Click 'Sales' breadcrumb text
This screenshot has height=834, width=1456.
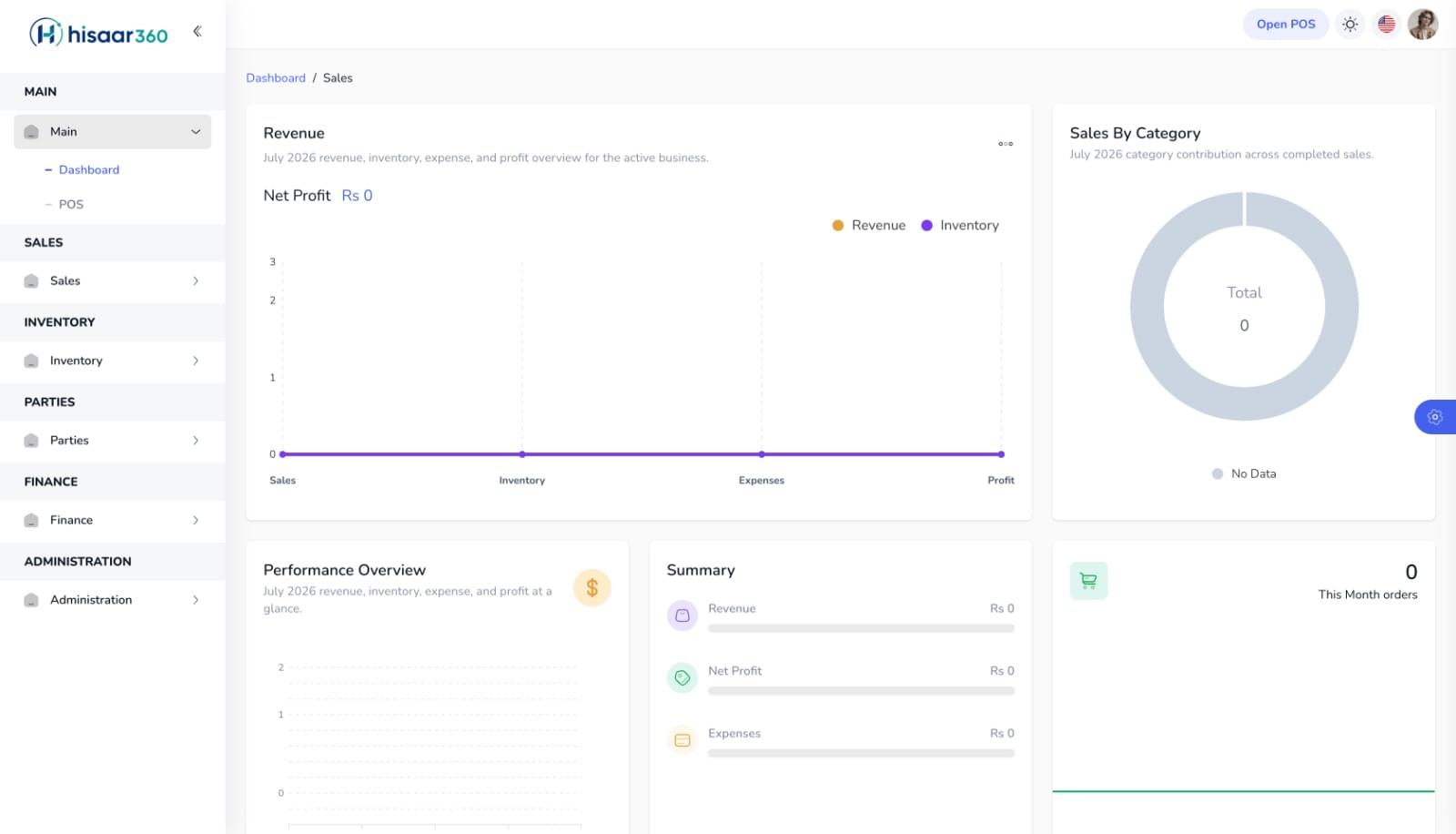click(338, 78)
